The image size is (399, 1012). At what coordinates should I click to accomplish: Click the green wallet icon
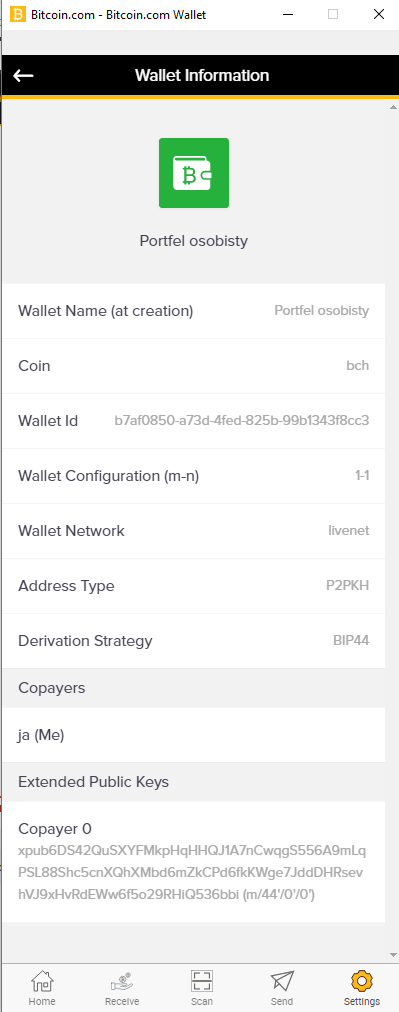tap(194, 173)
